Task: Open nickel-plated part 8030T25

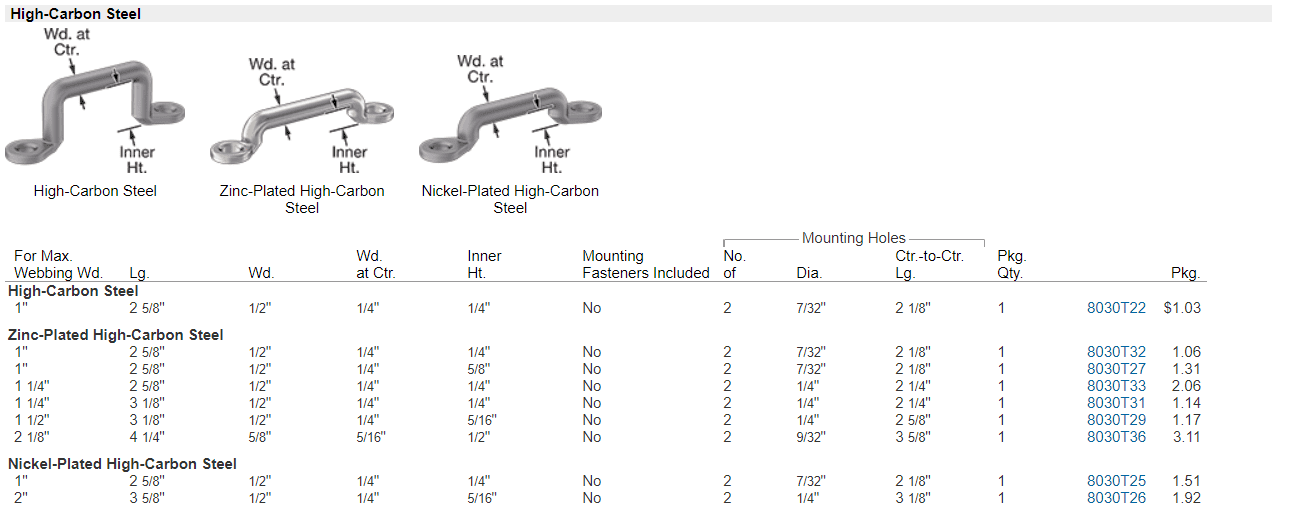Action: [1116, 481]
